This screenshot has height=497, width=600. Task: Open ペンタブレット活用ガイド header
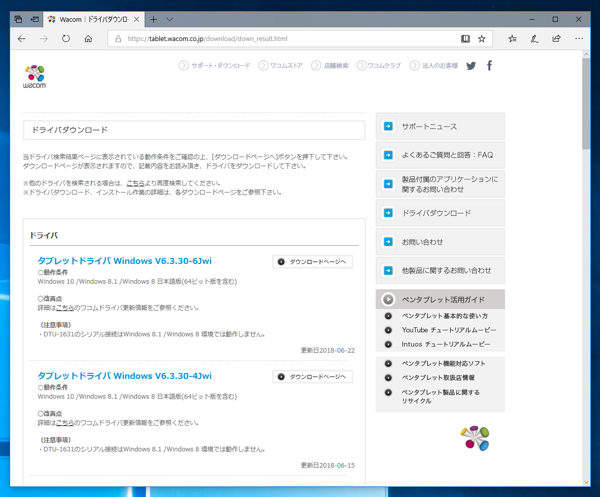(x=440, y=299)
